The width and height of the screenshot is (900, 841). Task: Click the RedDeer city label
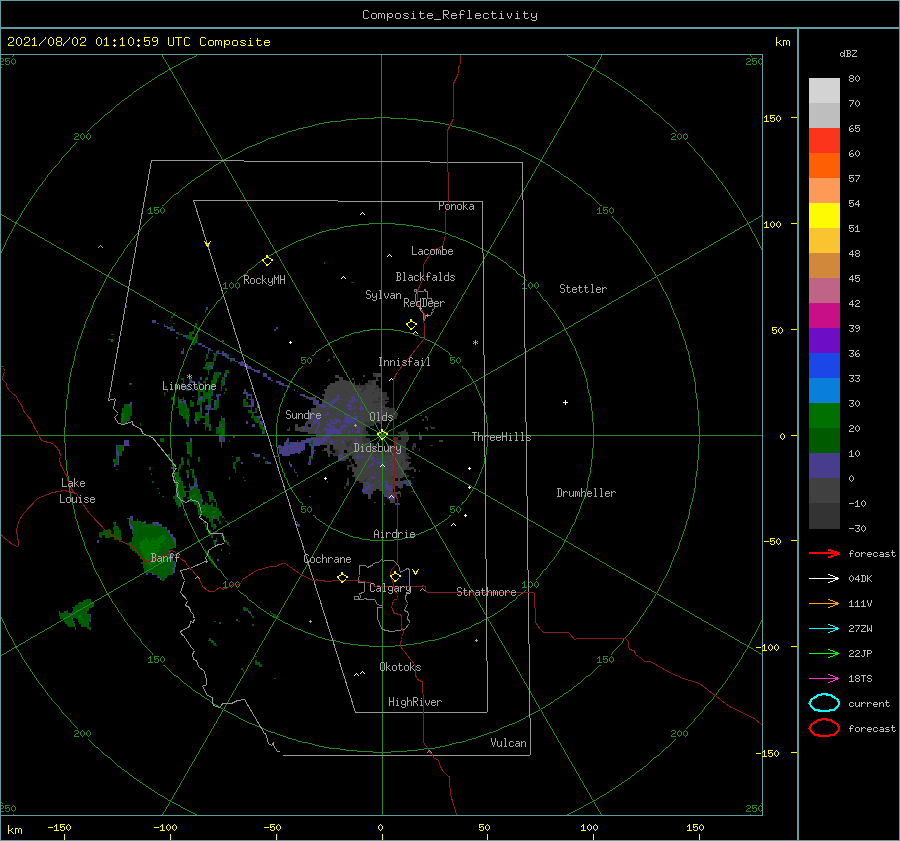[424, 303]
